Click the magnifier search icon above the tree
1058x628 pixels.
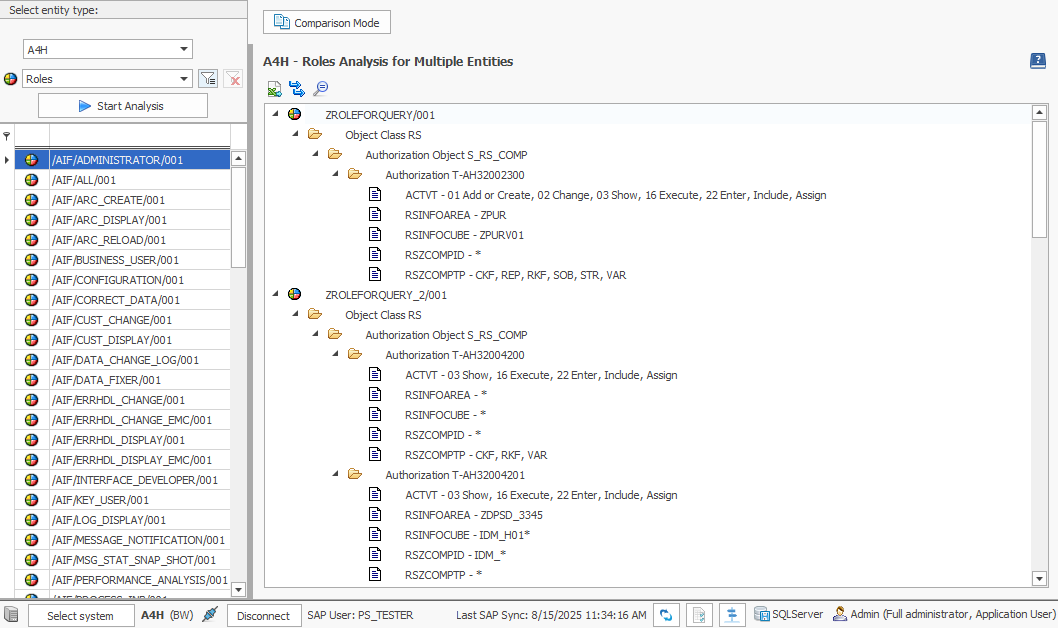[x=320, y=89]
